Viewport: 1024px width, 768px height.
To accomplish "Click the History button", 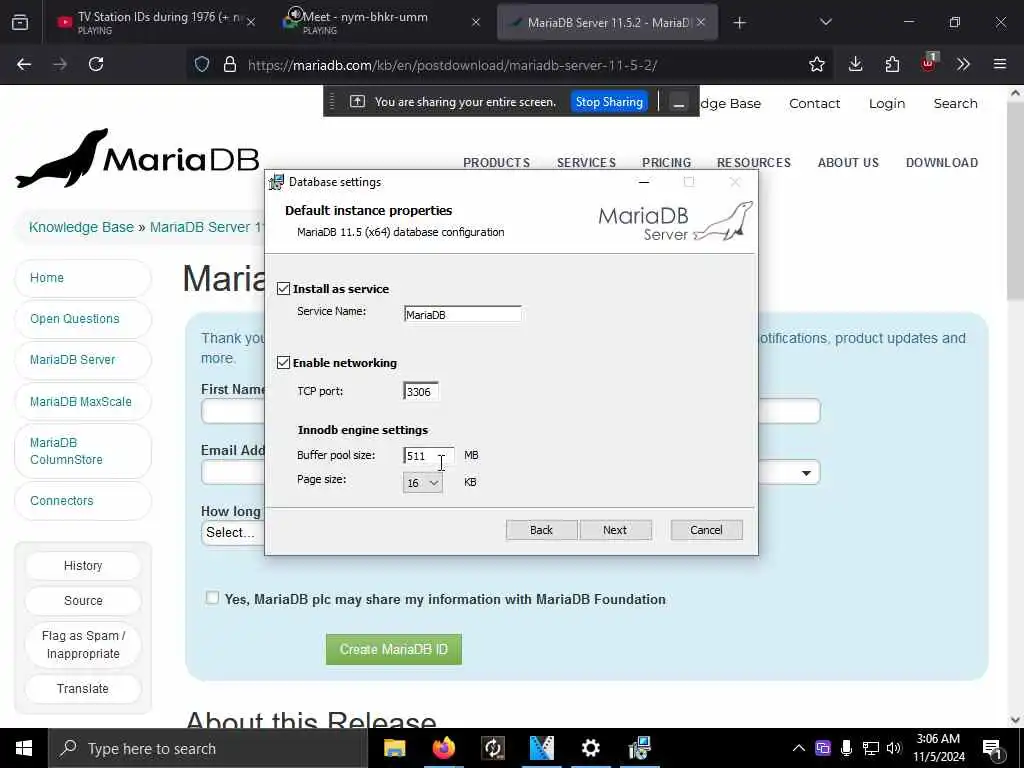I will click(x=83, y=566).
